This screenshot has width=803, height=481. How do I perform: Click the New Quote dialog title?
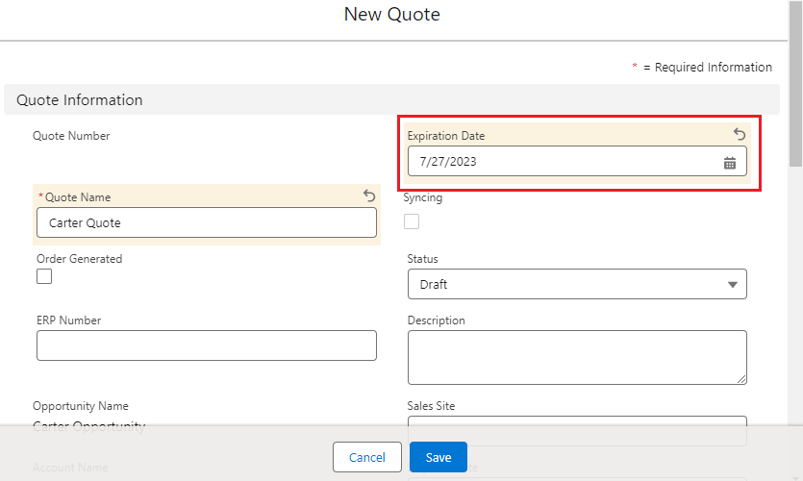(x=392, y=14)
